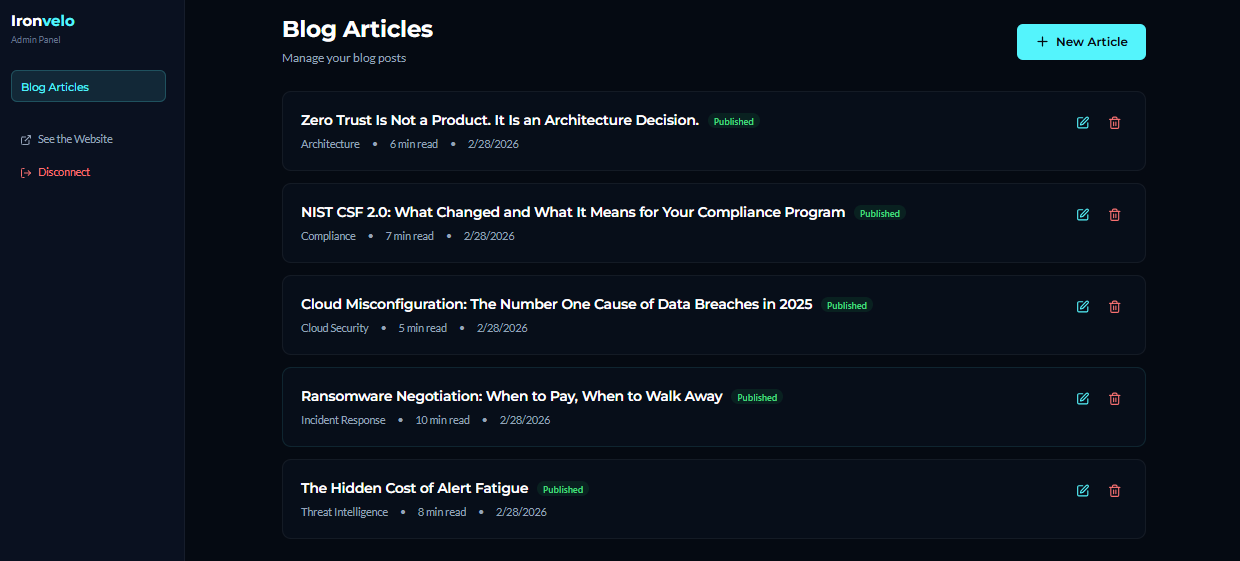
Task: Click the Ironvelo logo
Action: pos(43,20)
